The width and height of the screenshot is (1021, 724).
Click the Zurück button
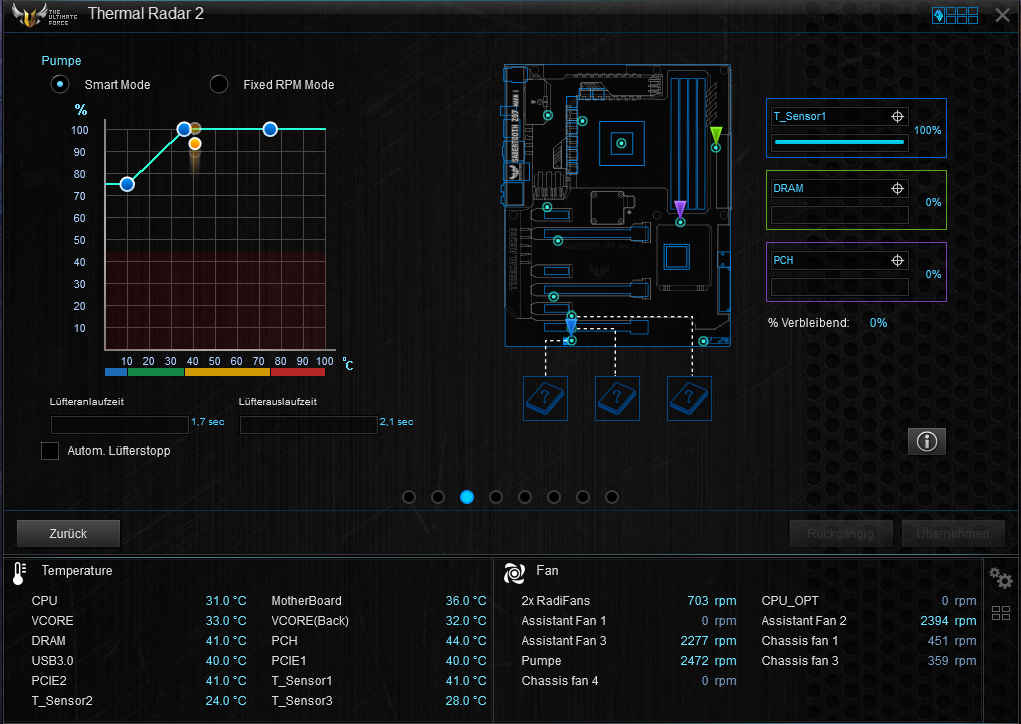(68, 533)
